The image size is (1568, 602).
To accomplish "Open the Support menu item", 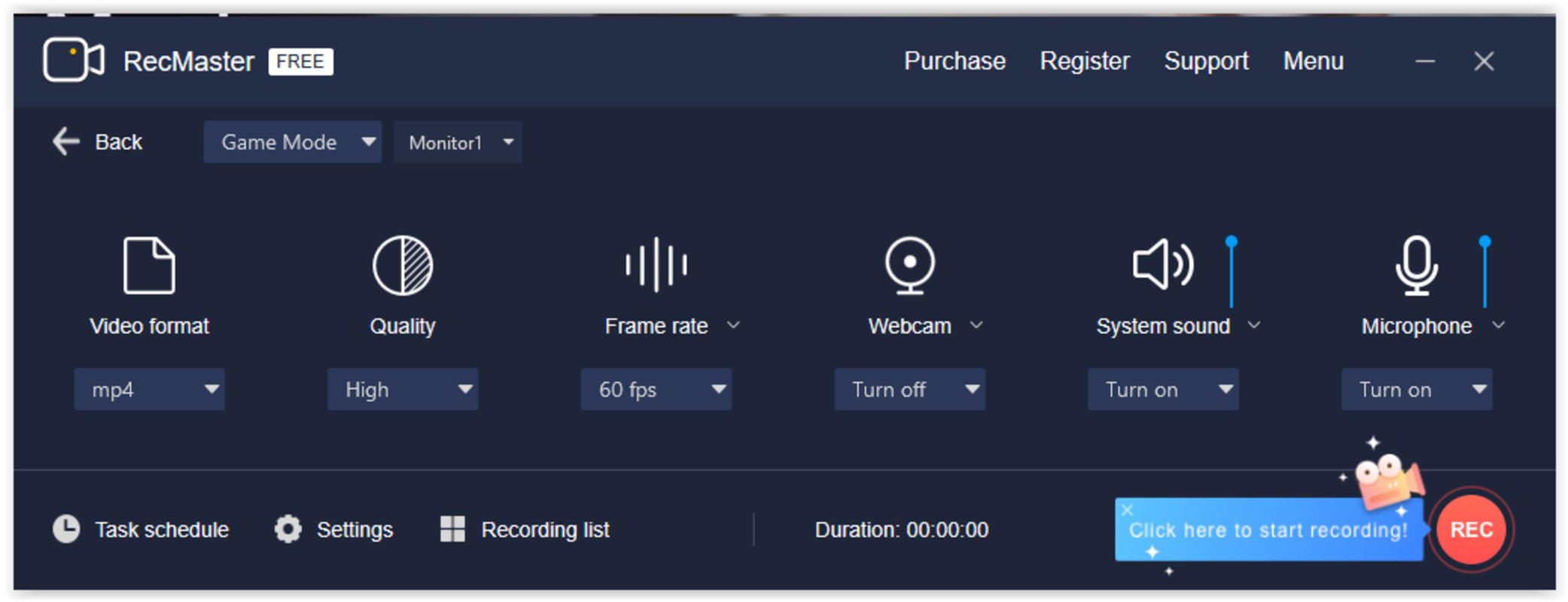I will pyautogui.click(x=1206, y=61).
